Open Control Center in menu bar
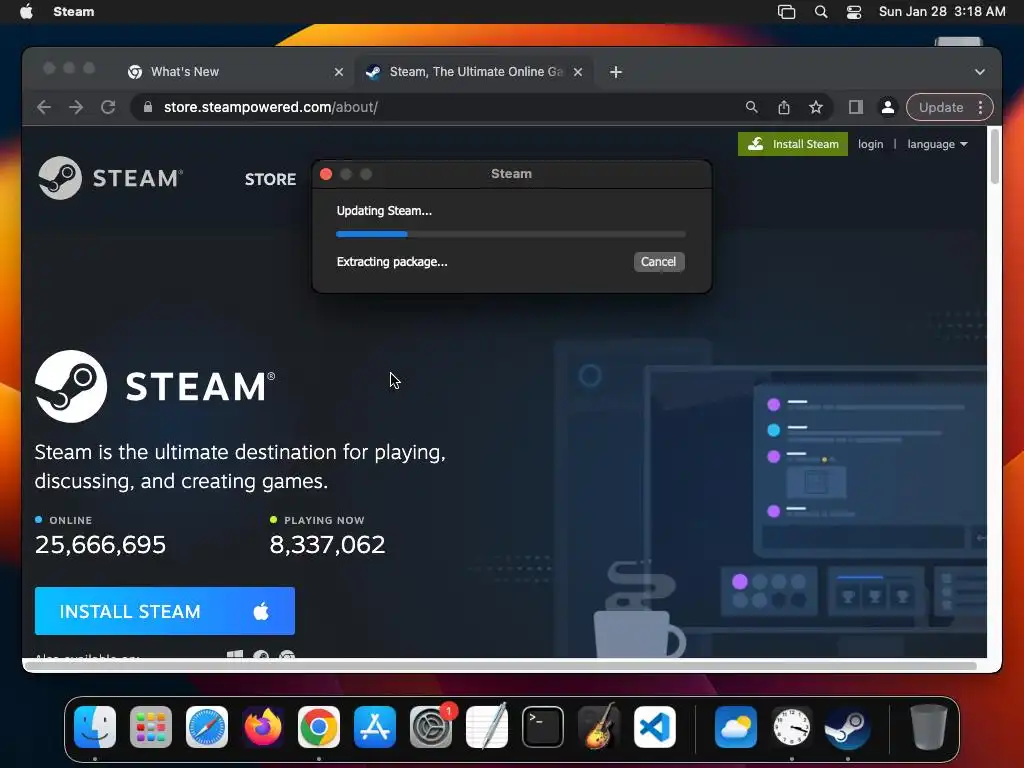Image resolution: width=1024 pixels, height=768 pixels. pos(854,12)
